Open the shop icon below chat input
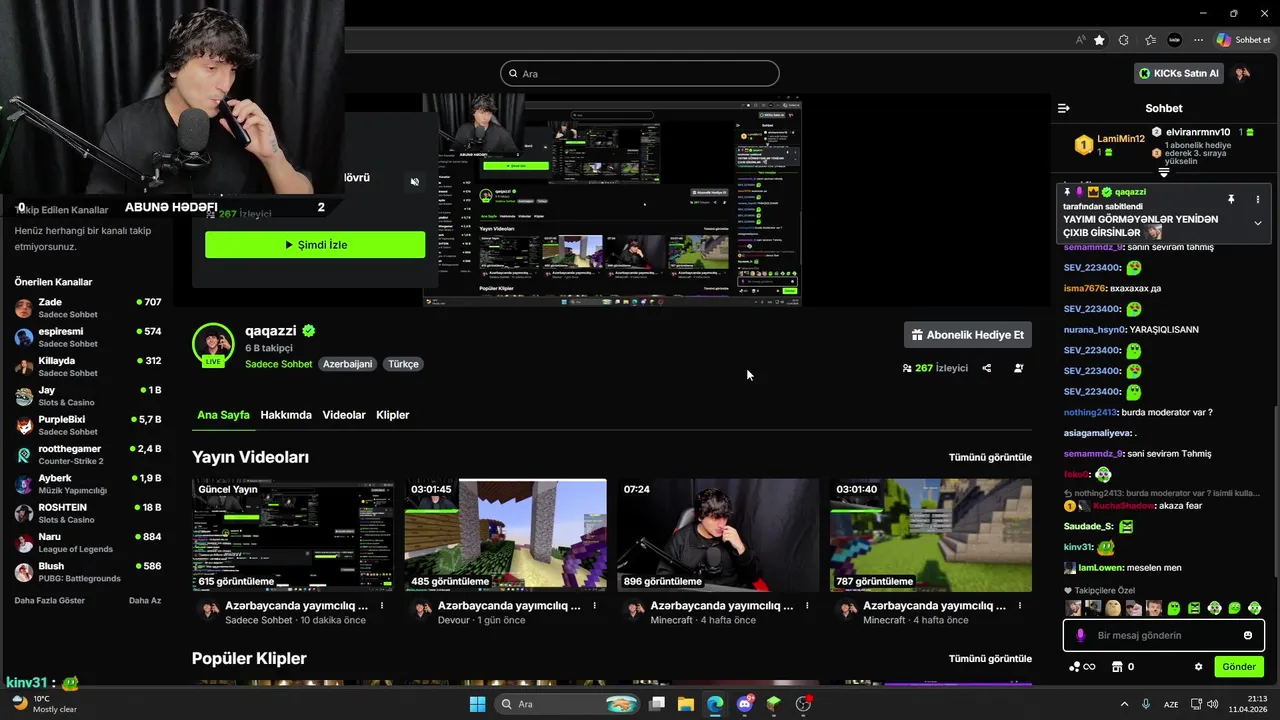The height and width of the screenshot is (720, 1280). 1117,667
